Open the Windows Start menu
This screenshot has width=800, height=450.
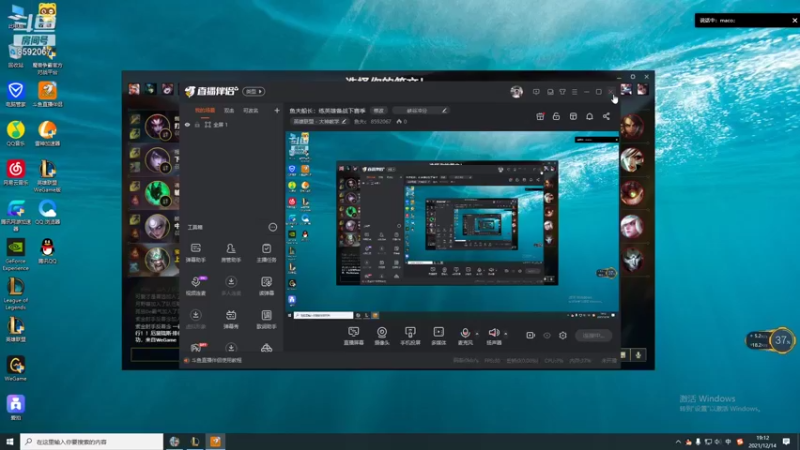coord(10,441)
